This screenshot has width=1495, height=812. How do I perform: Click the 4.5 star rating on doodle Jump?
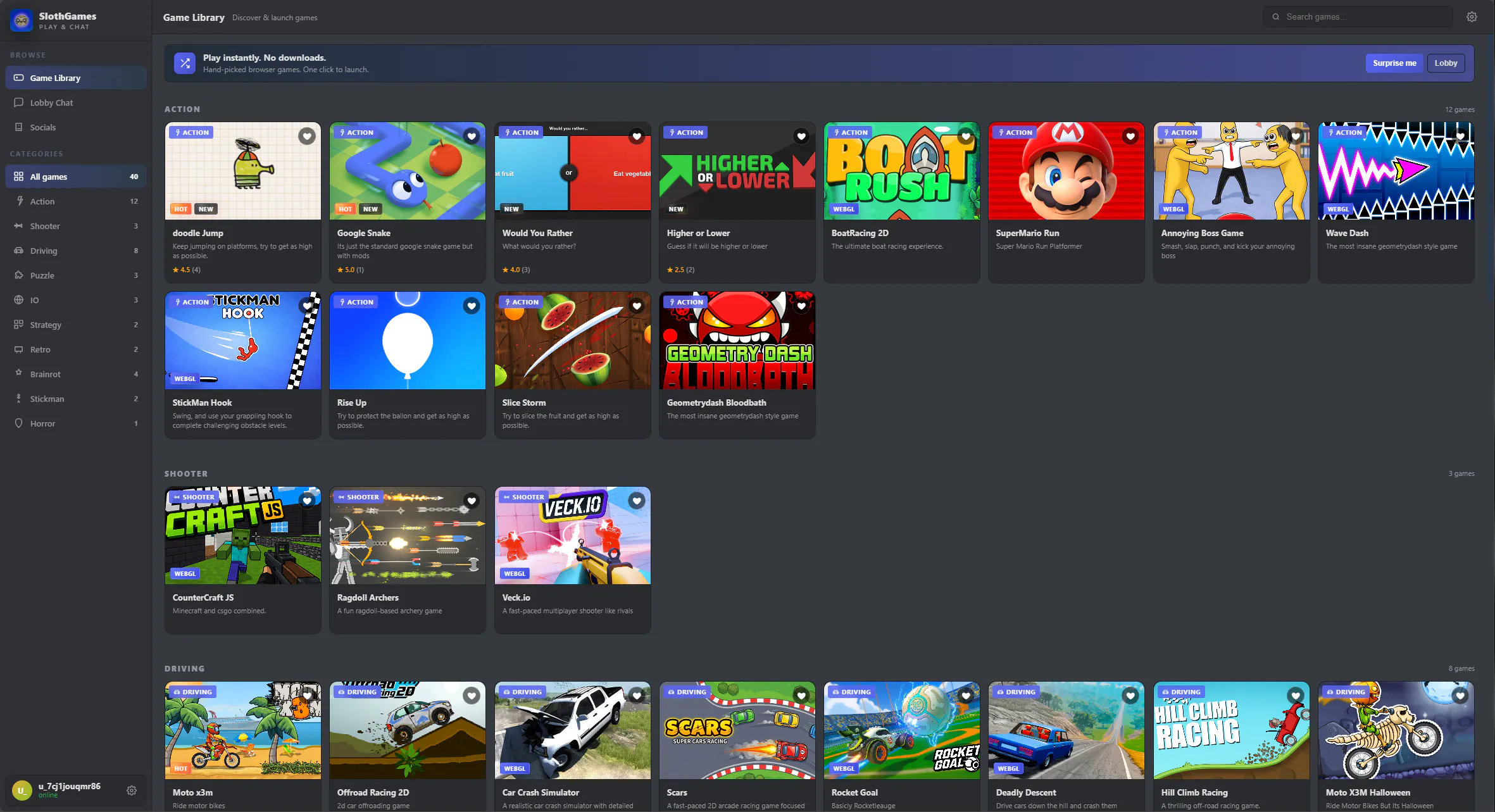[x=187, y=270]
